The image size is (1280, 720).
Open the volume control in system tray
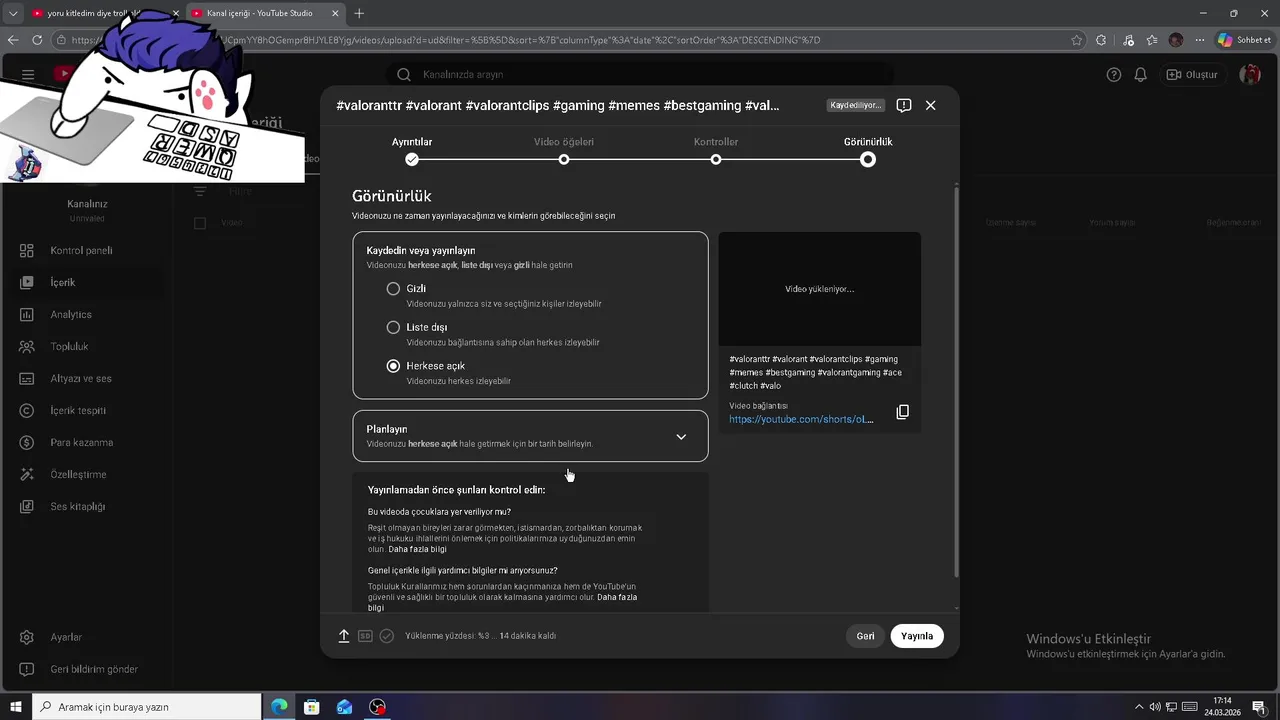1155,707
